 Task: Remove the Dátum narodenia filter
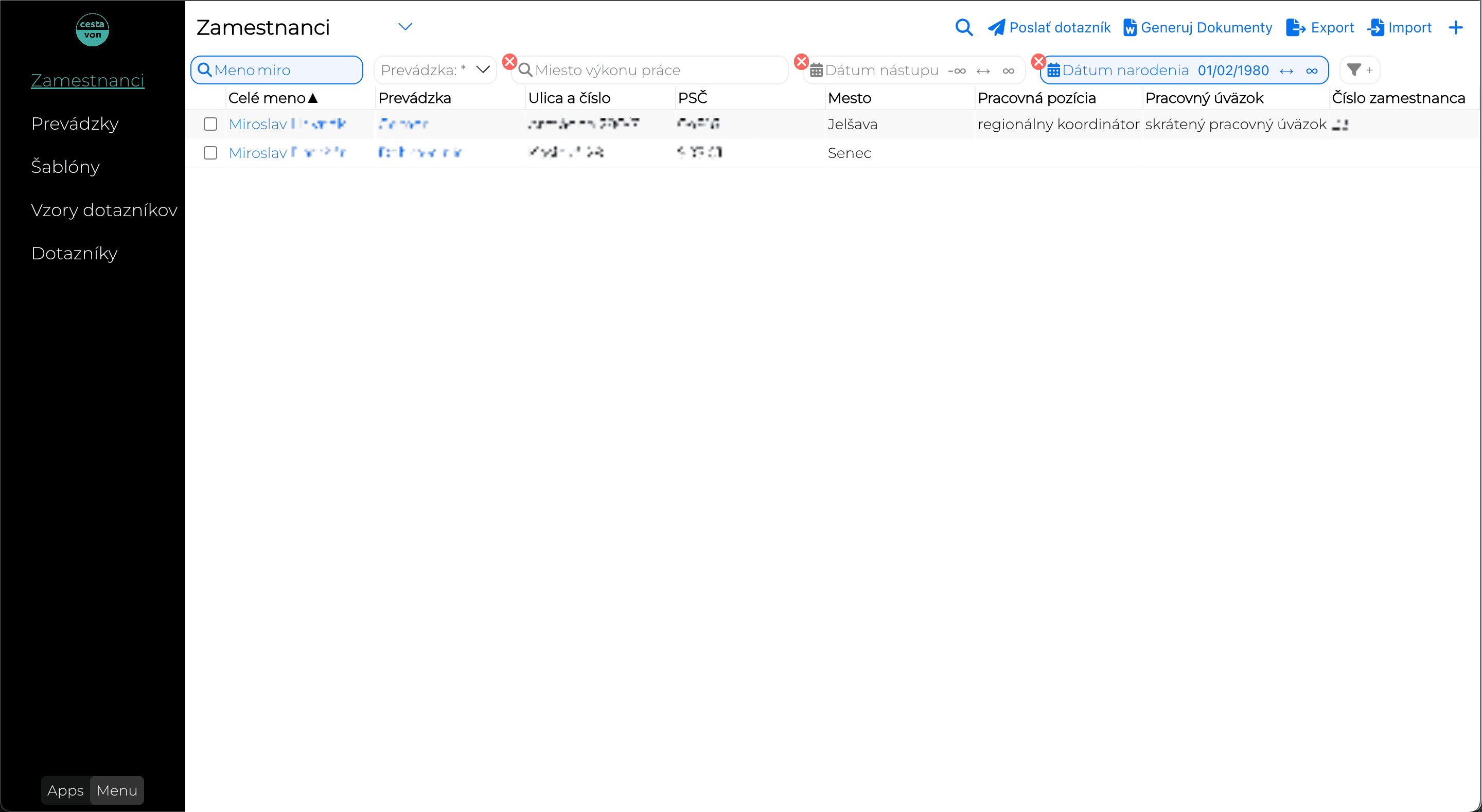tap(1038, 61)
